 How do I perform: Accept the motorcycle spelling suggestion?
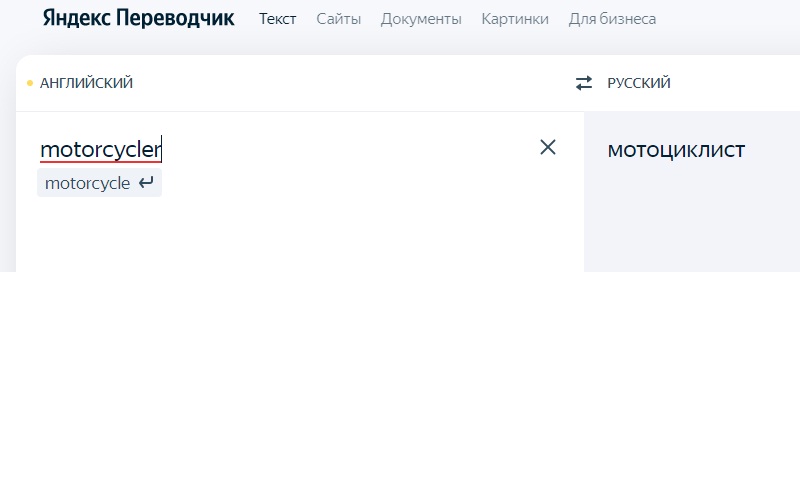tap(88, 183)
